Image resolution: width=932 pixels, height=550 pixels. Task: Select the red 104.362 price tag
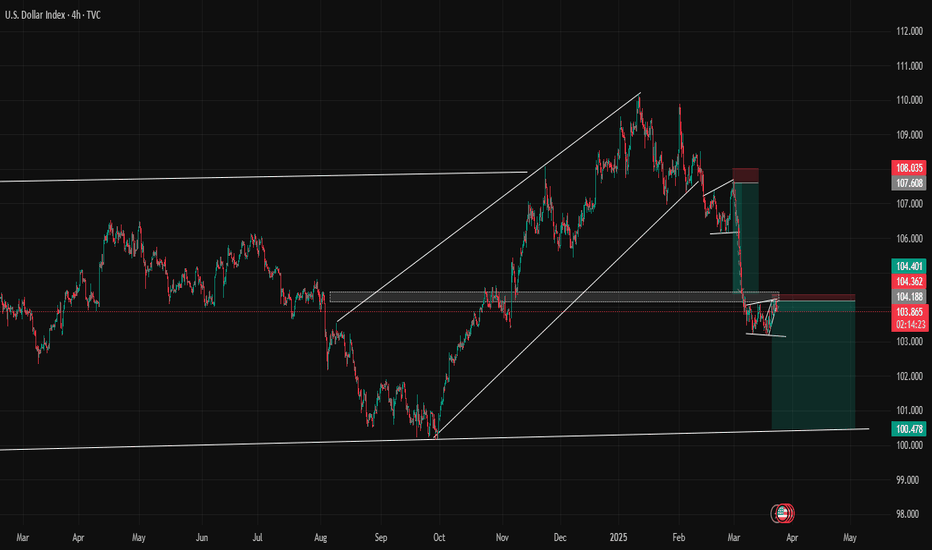pyautogui.click(x=909, y=281)
